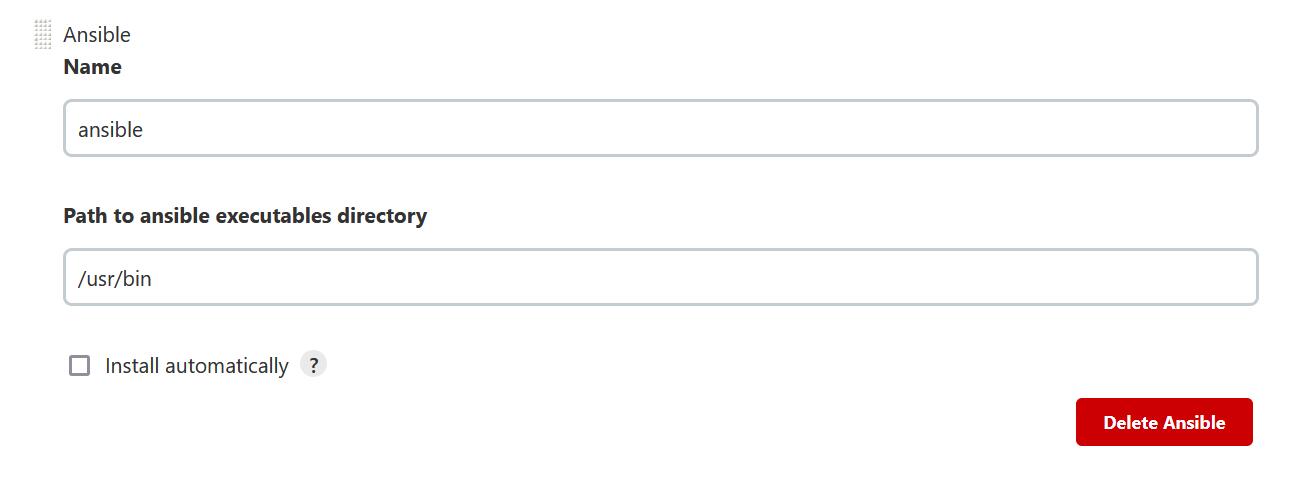Click into the field containing 'ansible'
The image size is (1300, 481).
click(x=660, y=128)
